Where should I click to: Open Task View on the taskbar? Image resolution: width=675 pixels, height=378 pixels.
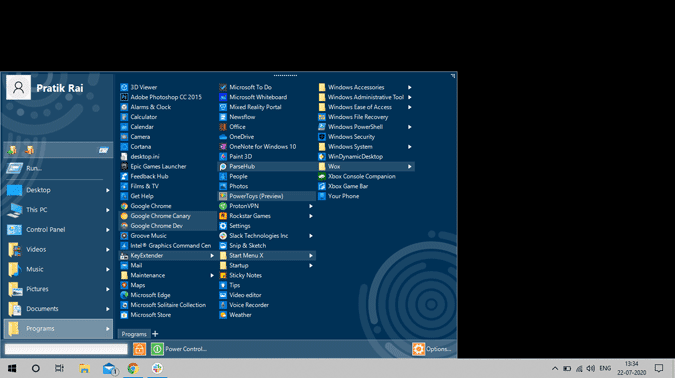click(x=59, y=369)
